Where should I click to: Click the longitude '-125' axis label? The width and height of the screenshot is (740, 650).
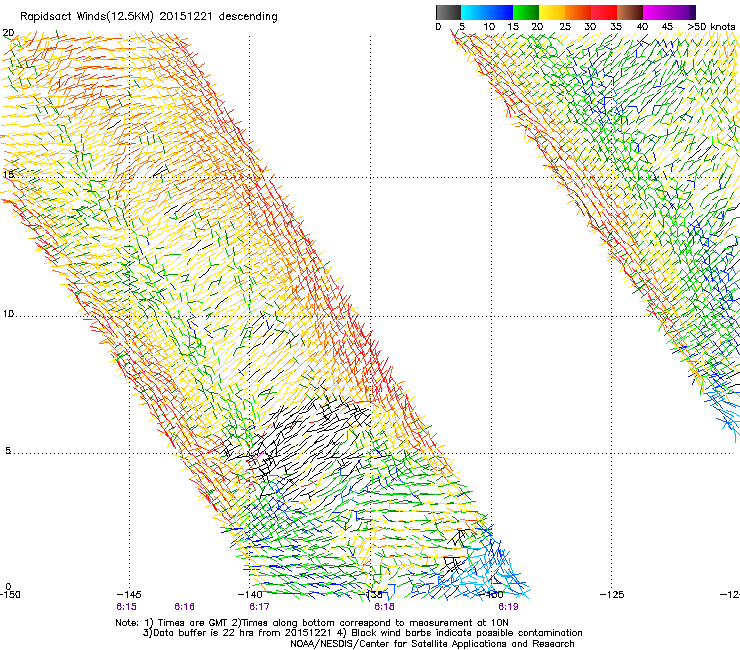click(x=612, y=594)
